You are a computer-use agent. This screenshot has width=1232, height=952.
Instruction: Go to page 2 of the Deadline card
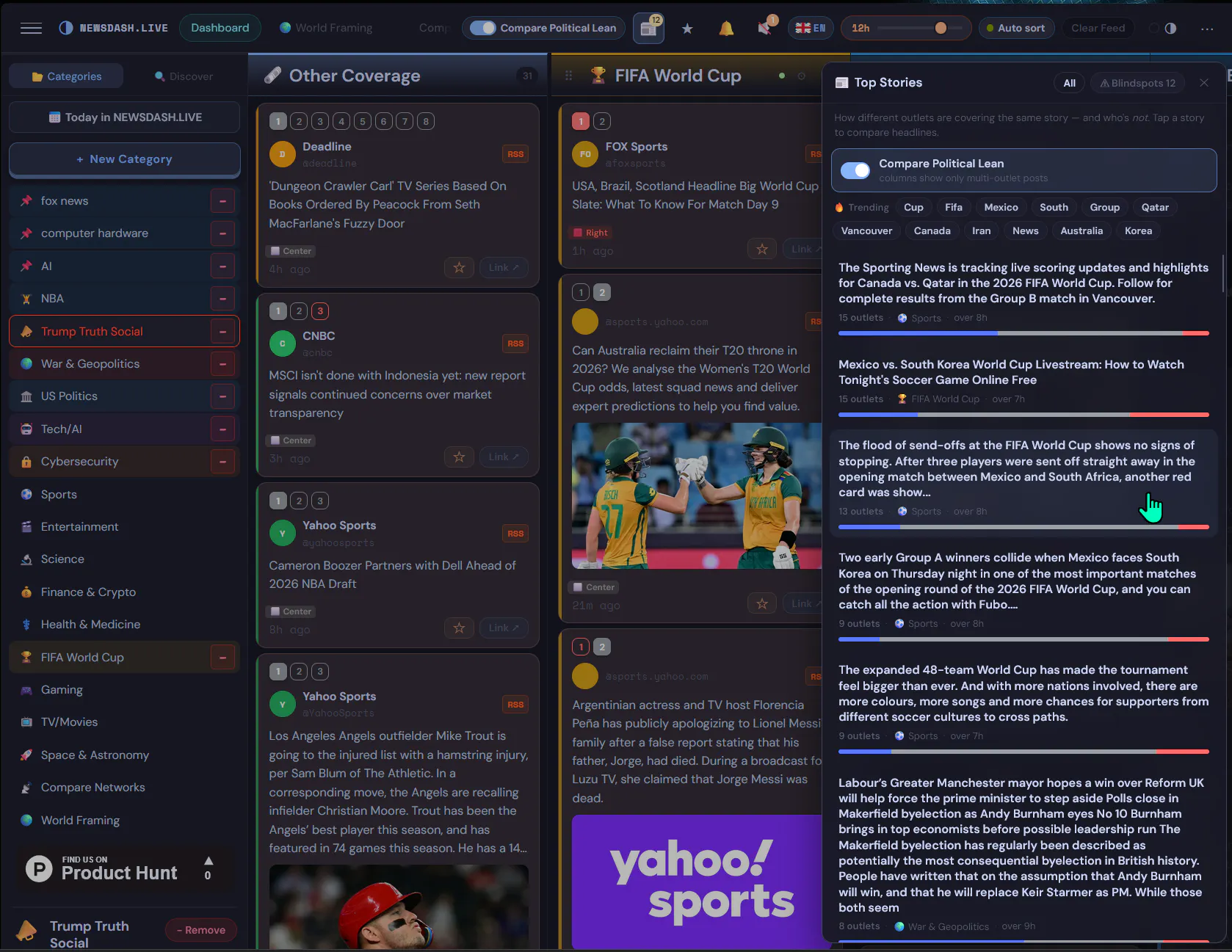pos(299,121)
